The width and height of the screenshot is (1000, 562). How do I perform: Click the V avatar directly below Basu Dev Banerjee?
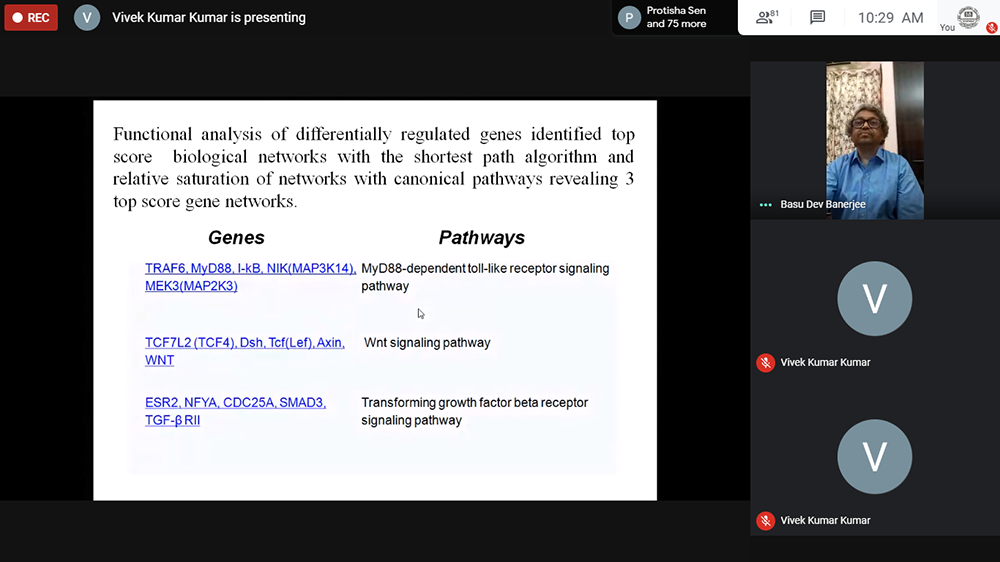tap(874, 298)
